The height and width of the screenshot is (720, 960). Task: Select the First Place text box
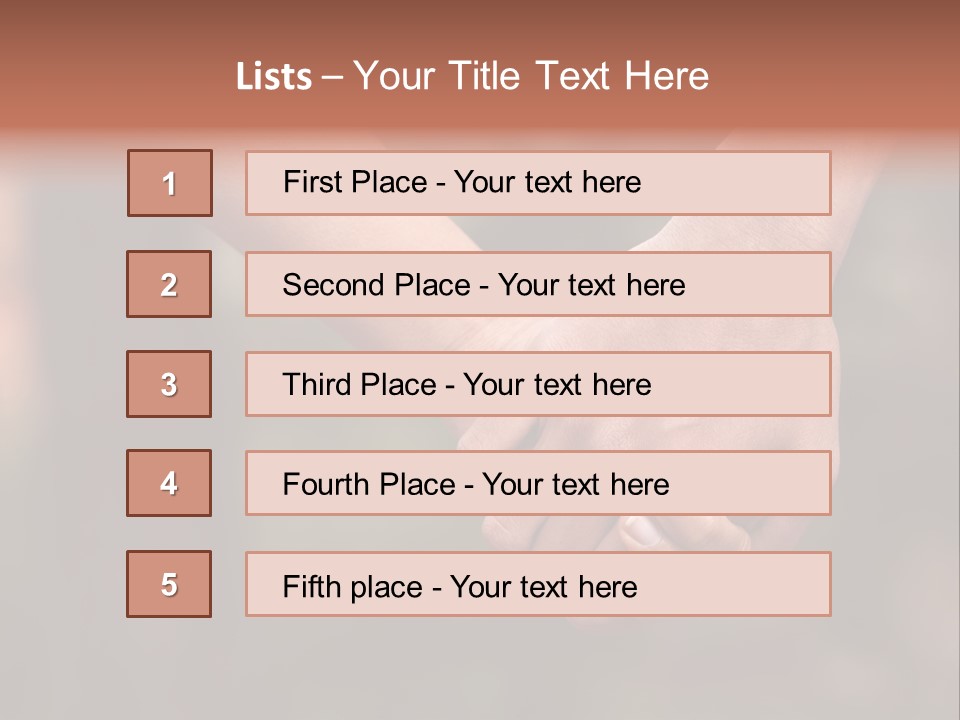tap(538, 183)
